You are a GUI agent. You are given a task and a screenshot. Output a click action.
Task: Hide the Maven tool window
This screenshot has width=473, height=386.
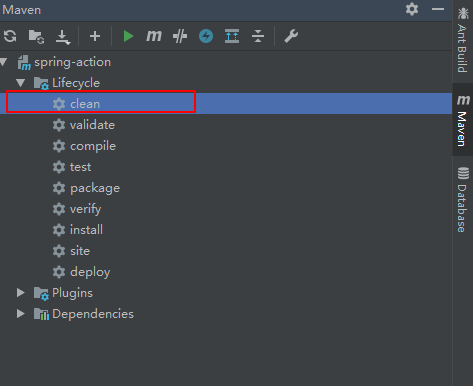438,9
